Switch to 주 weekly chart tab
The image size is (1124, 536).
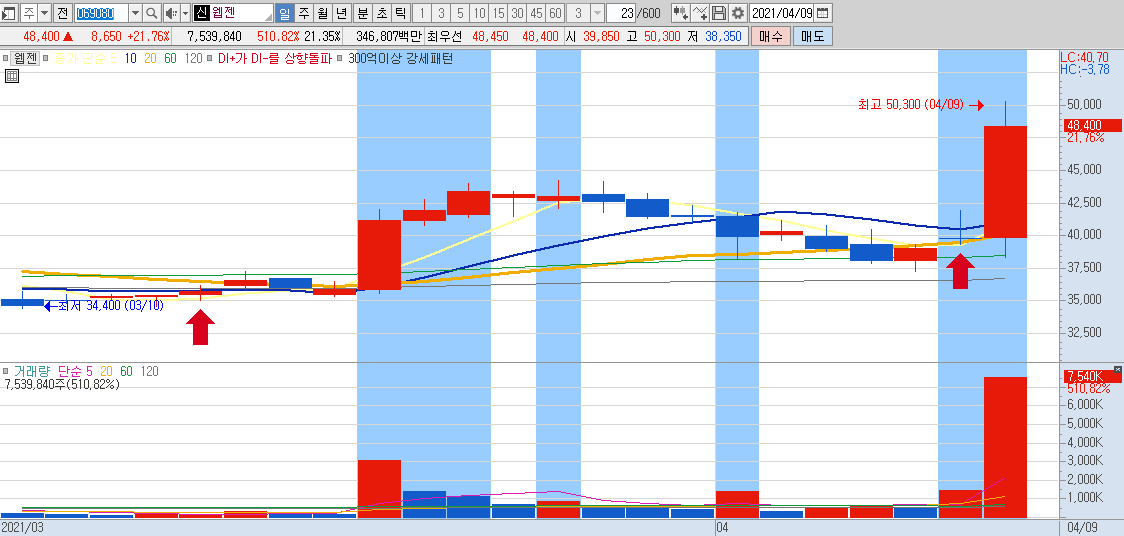(304, 13)
